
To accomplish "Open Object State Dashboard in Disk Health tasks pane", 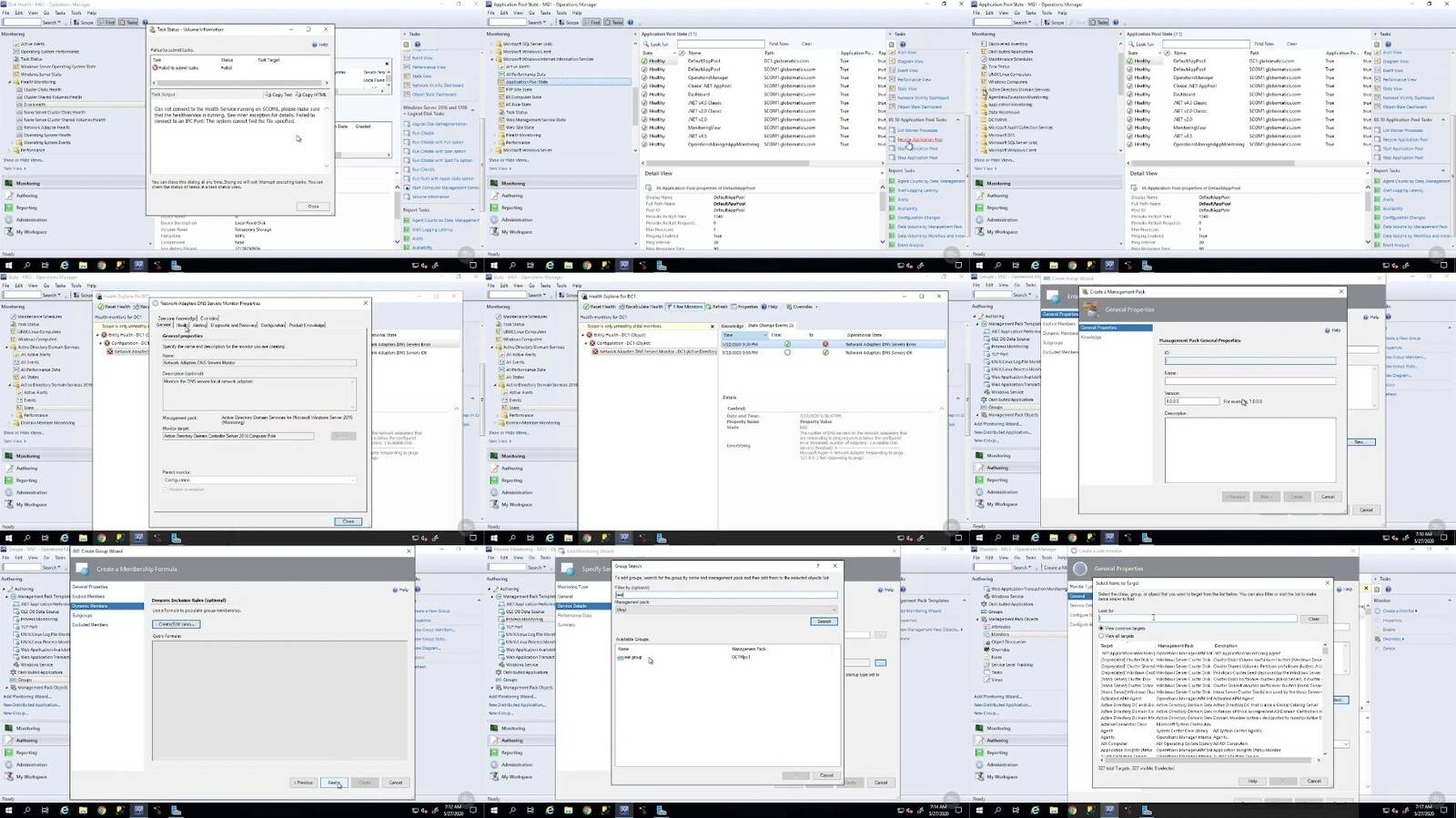I will click(x=433, y=95).
